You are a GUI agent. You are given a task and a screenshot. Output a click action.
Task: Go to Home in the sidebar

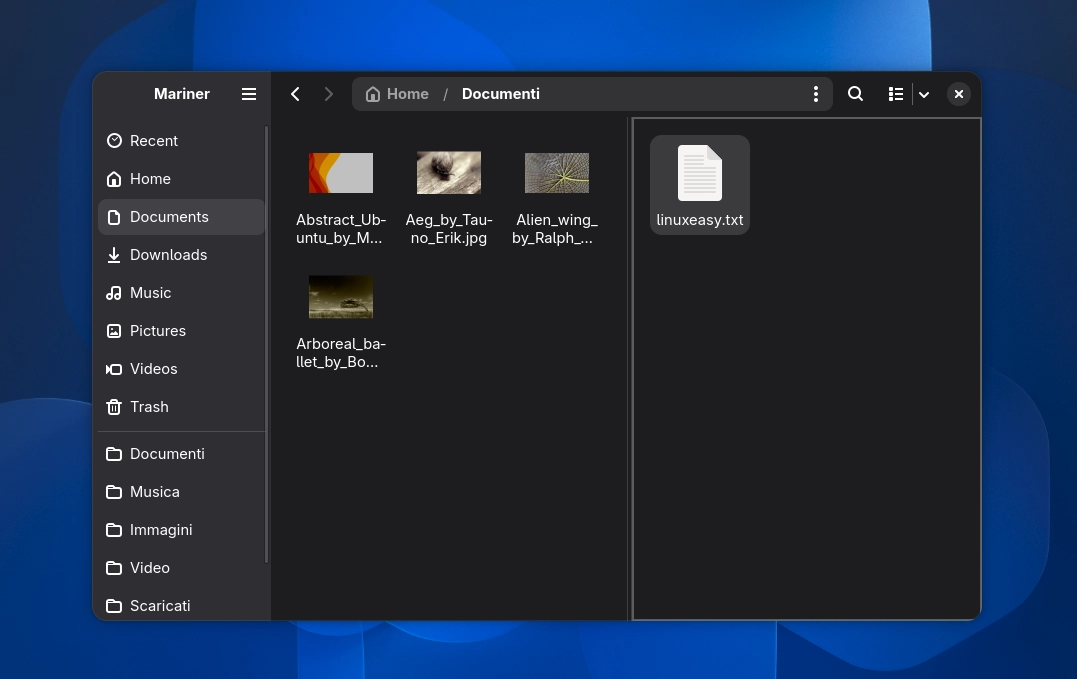coord(181,179)
